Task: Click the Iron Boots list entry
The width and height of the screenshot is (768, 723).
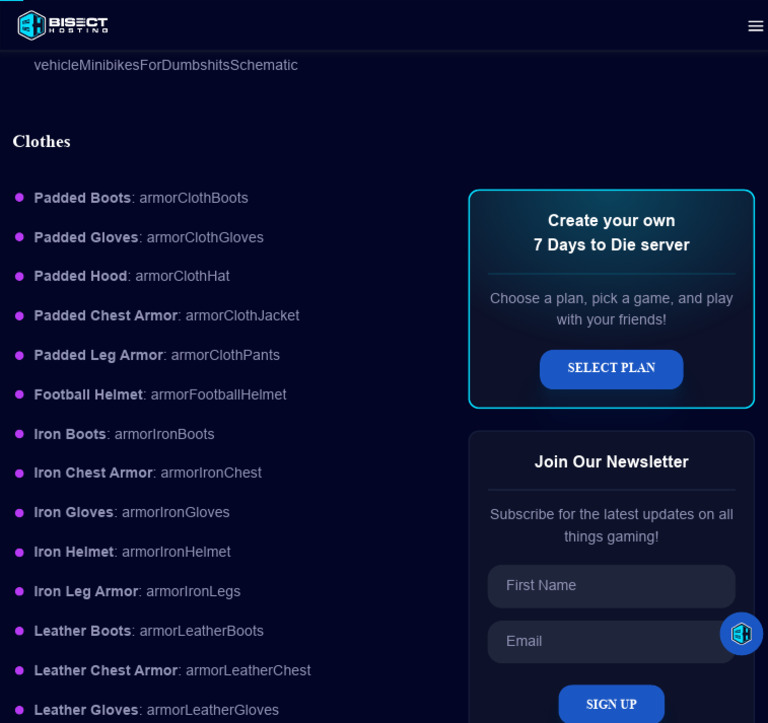Action: 124,434
